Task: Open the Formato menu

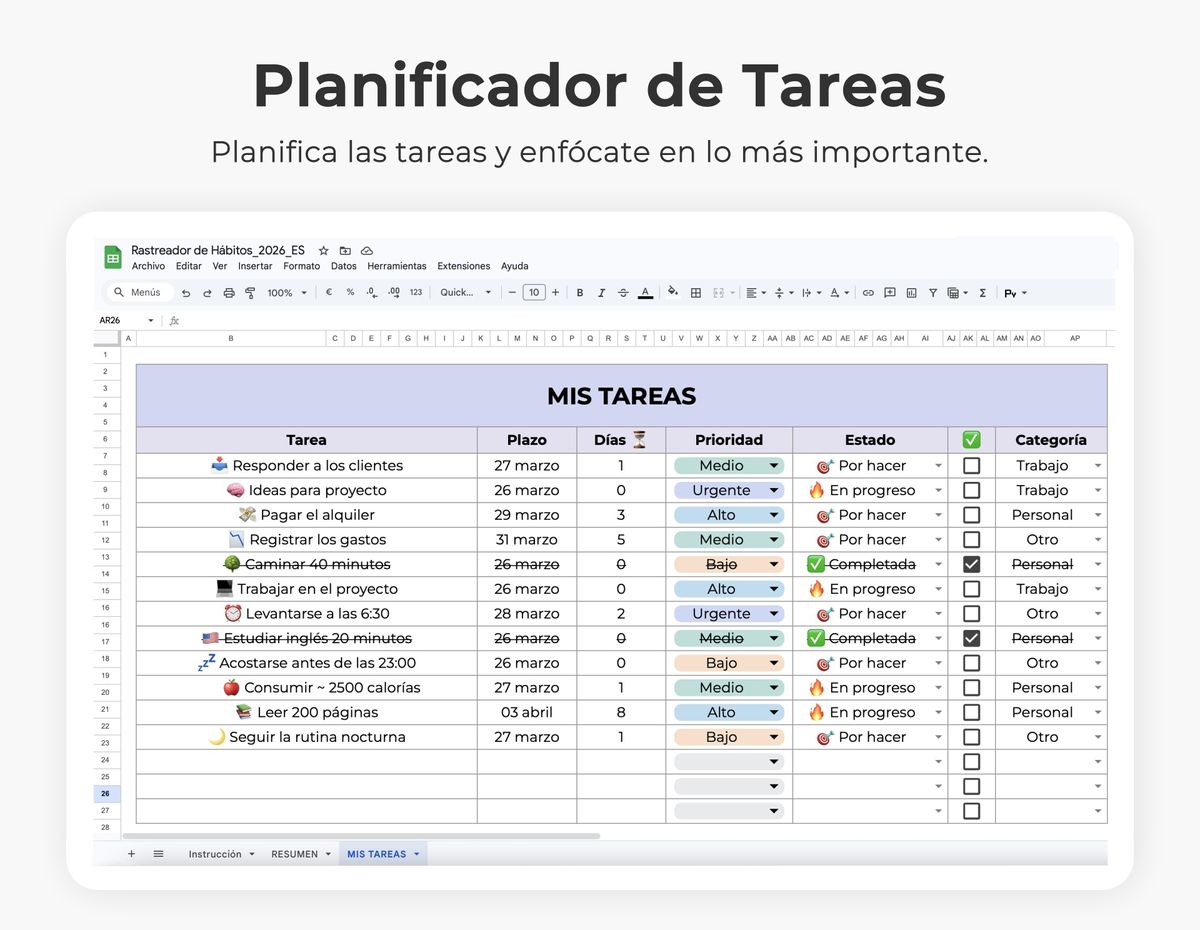Action: (301, 266)
